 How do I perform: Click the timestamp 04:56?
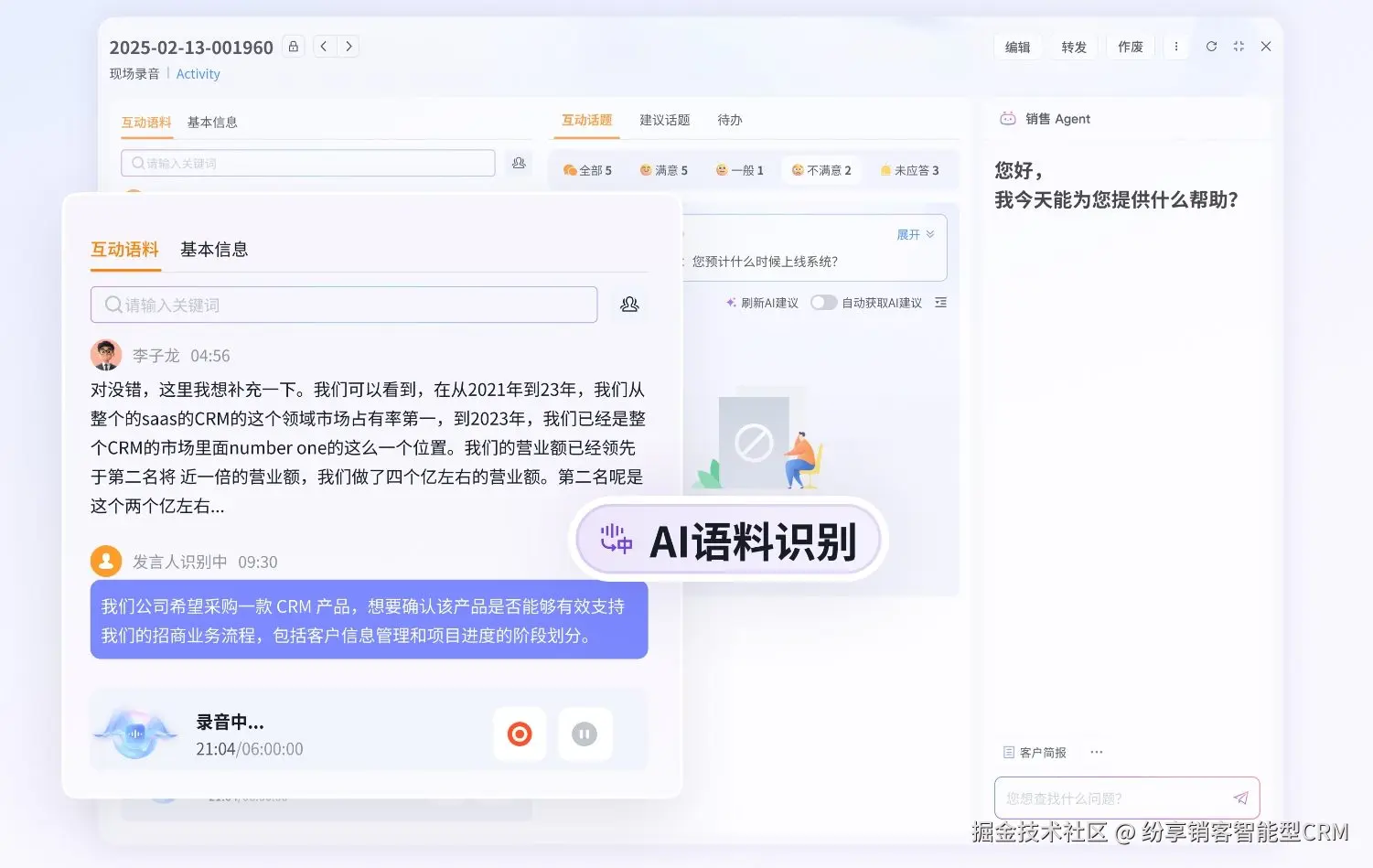click(209, 356)
